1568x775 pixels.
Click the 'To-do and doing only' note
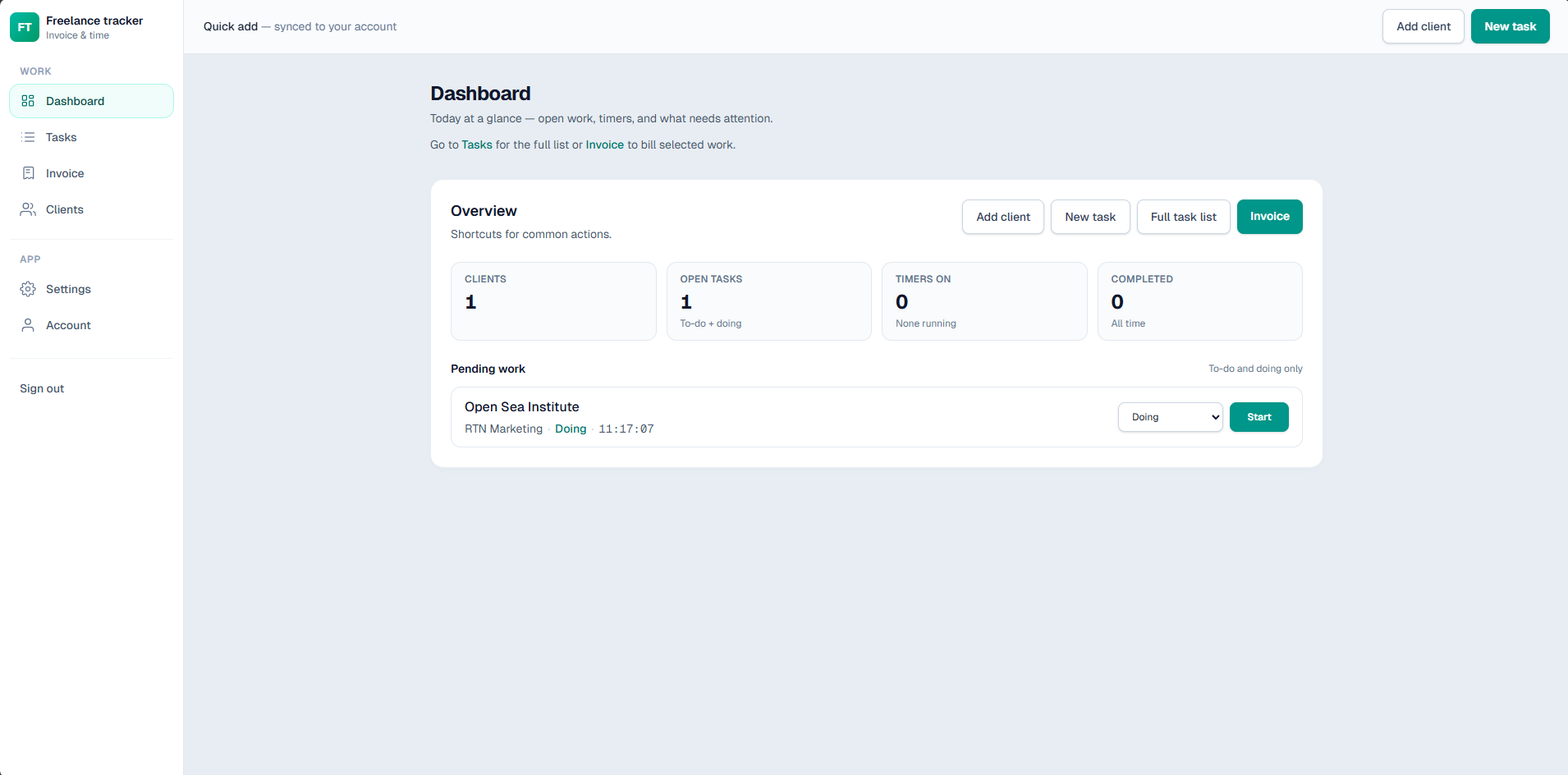(x=1255, y=369)
